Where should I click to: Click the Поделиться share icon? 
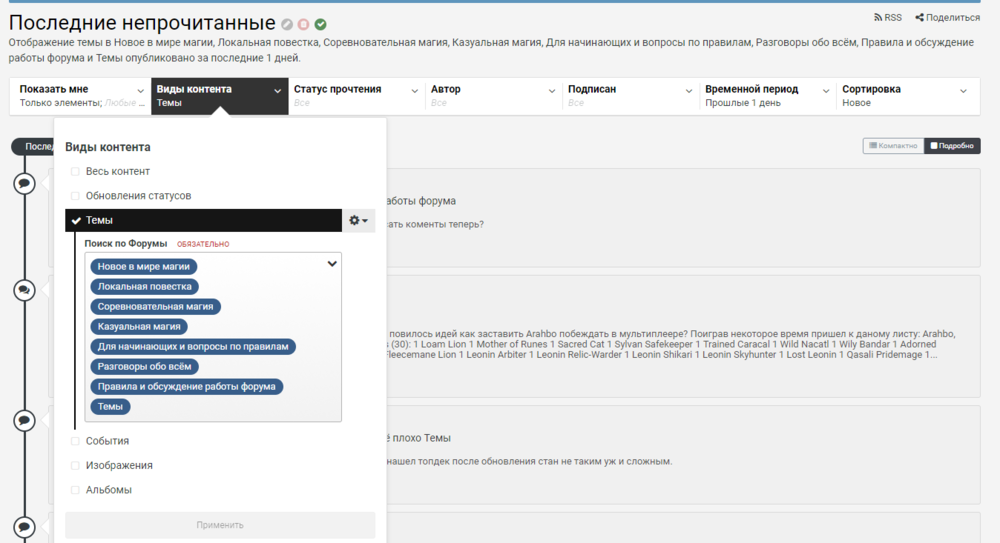(919, 17)
